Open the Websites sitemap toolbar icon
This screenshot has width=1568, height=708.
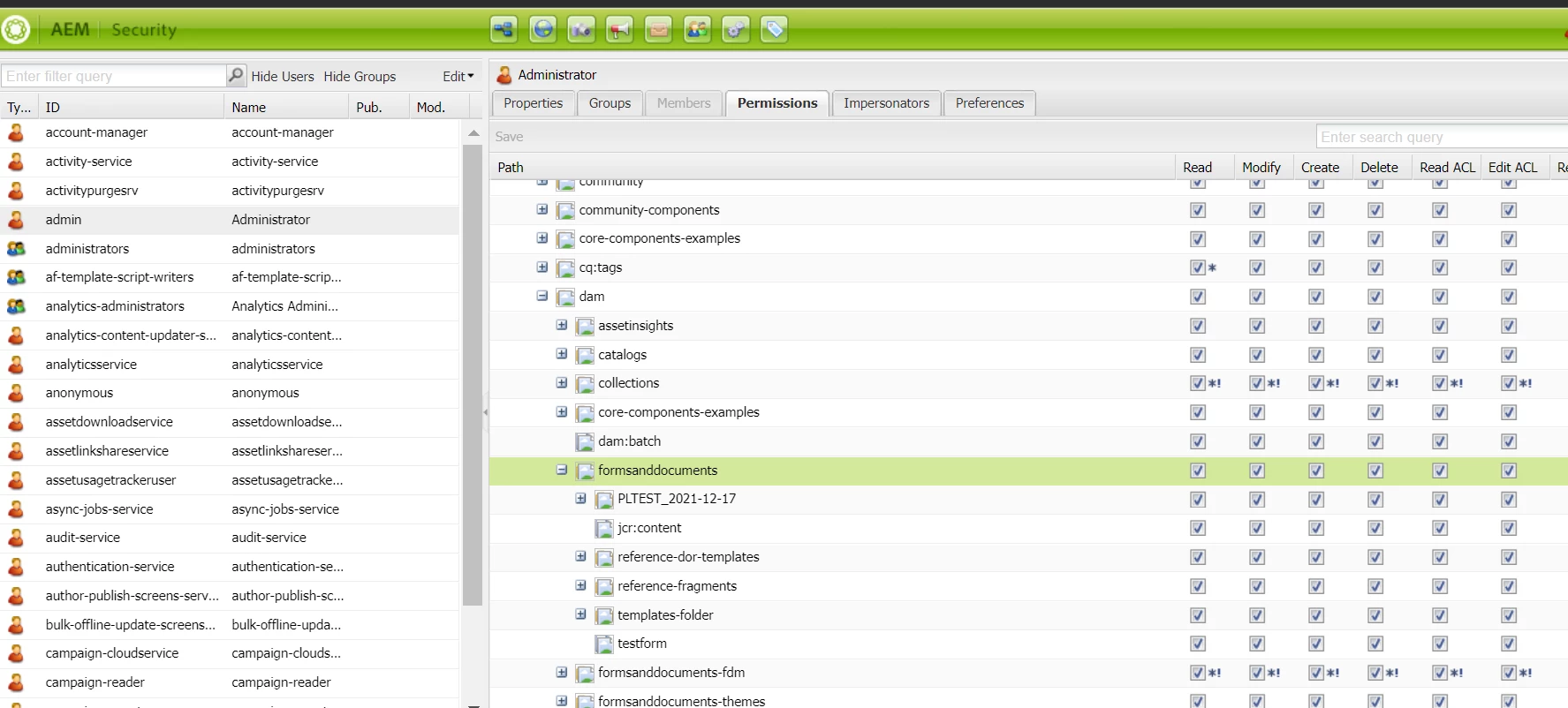pyautogui.click(x=504, y=29)
